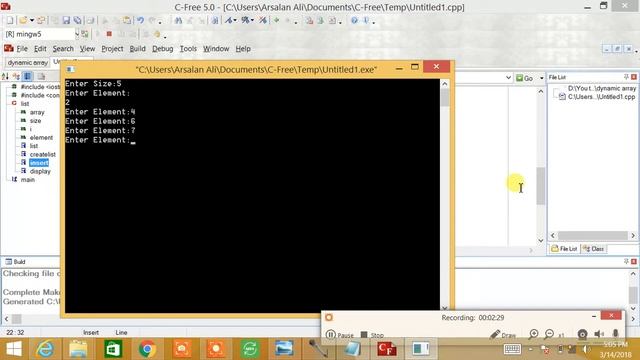Switch to the Class tab
The image size is (640, 360).
593,249
